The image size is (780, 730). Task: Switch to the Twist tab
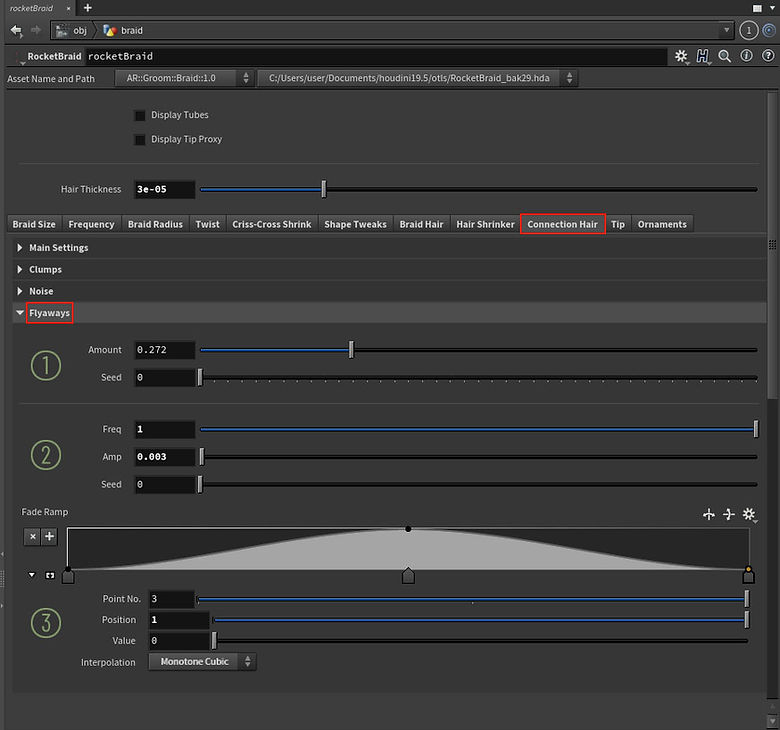(x=207, y=224)
